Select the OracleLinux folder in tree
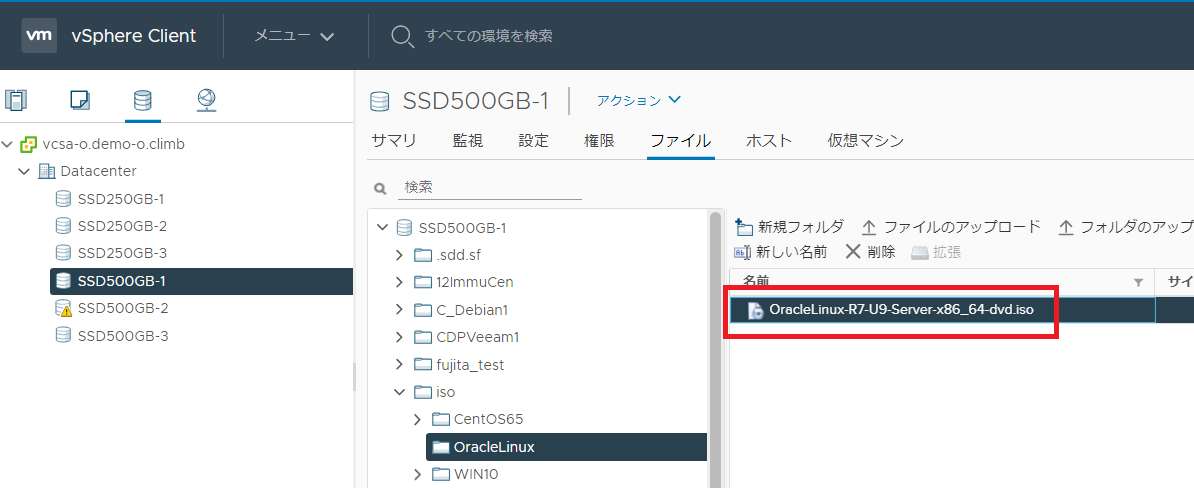 (567, 447)
